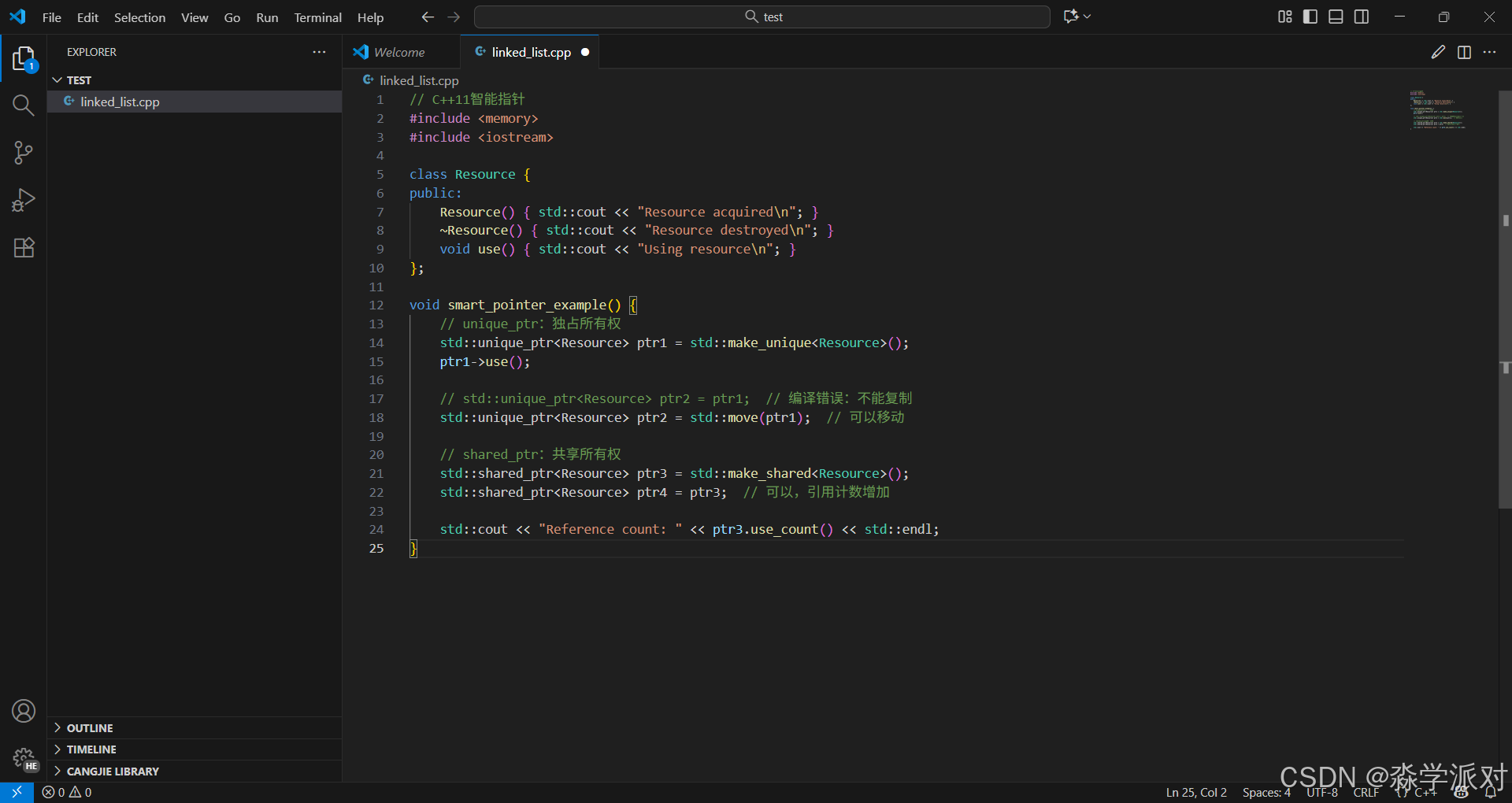The image size is (1512, 803).
Task: Open the Terminal menu
Action: 317,17
